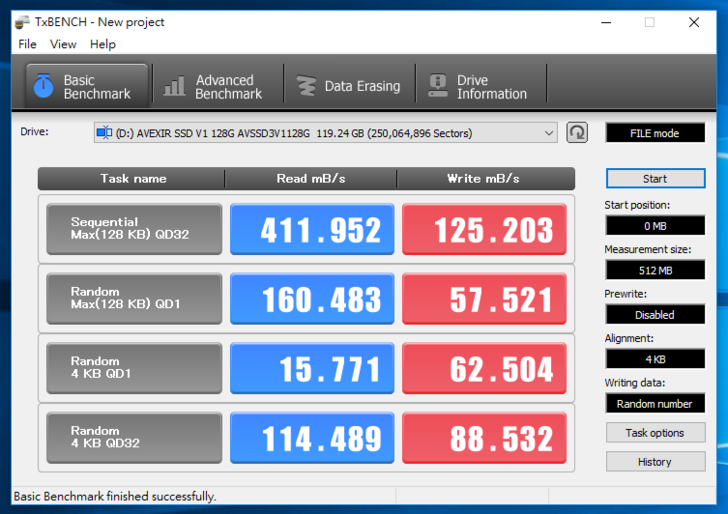Click the refresh drive list icon
The height and width of the screenshot is (514, 728).
pyautogui.click(x=577, y=133)
